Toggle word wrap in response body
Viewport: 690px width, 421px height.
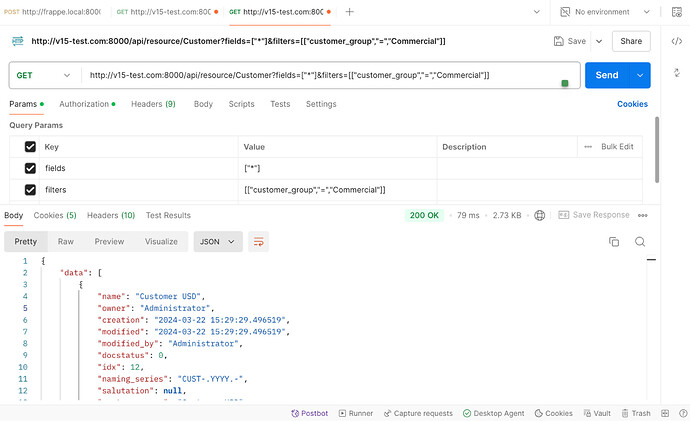tap(258, 242)
